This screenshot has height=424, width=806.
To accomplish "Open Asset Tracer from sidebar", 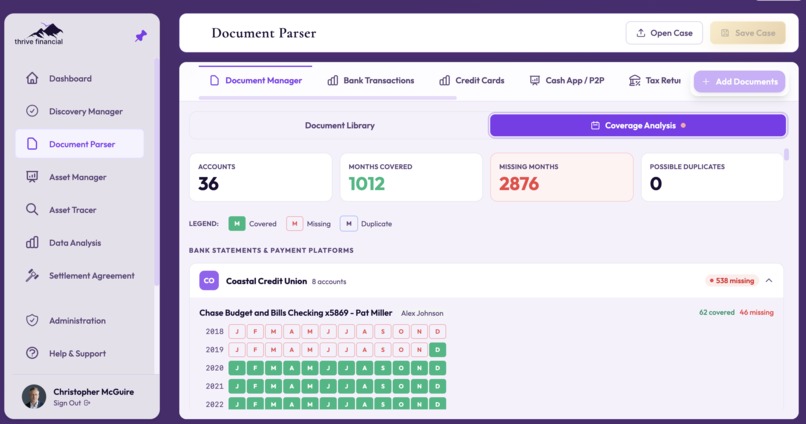I will (80, 210).
